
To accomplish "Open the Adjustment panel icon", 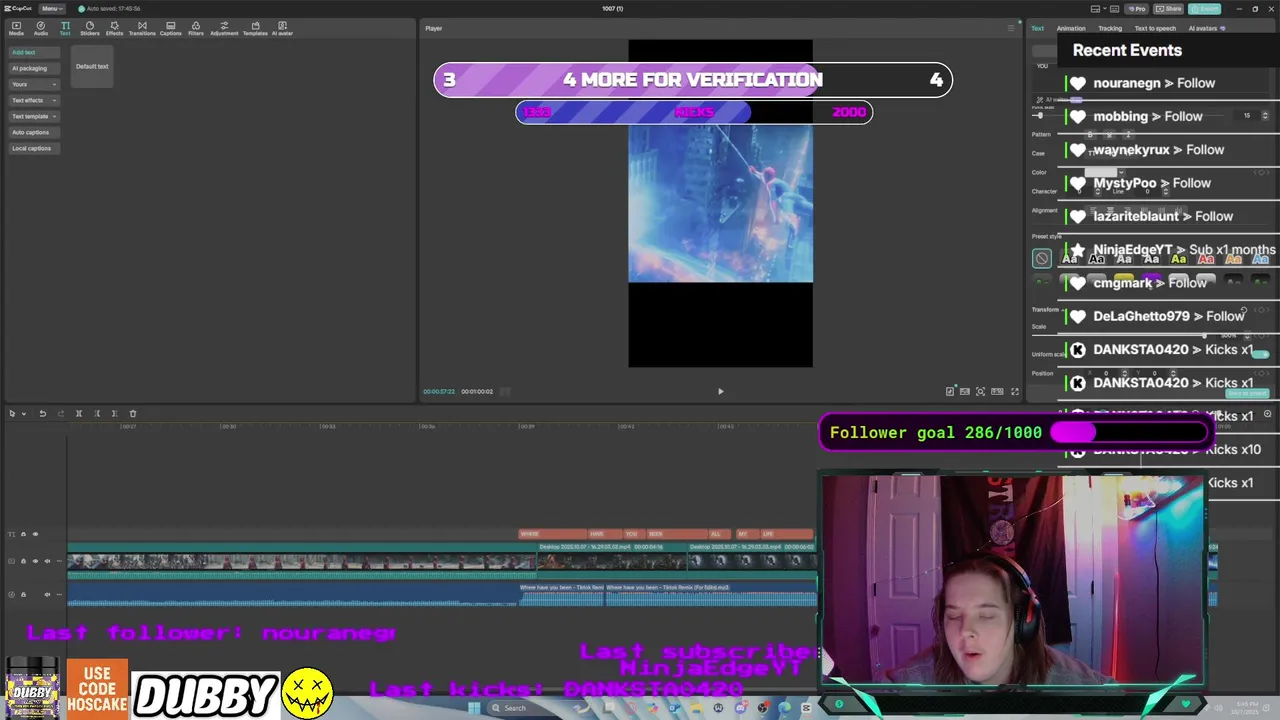I will [x=224, y=28].
